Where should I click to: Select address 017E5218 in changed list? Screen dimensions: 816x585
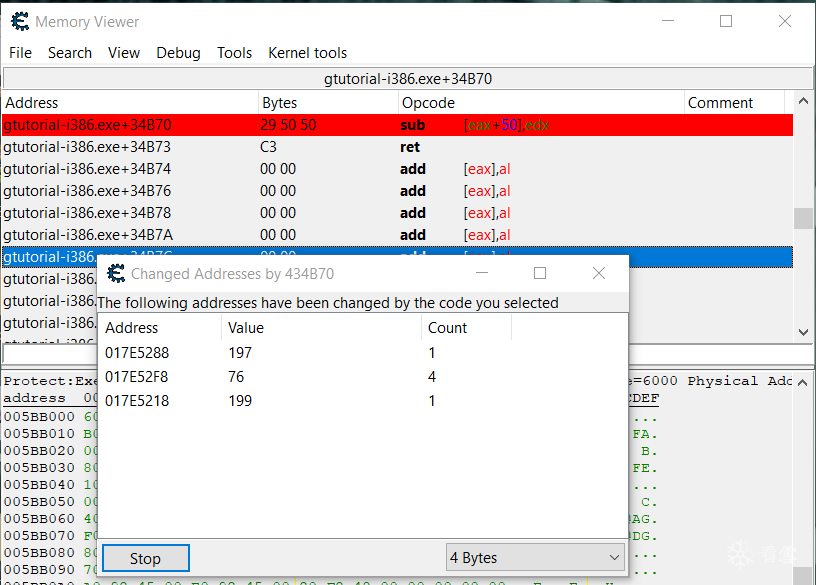[137, 401]
